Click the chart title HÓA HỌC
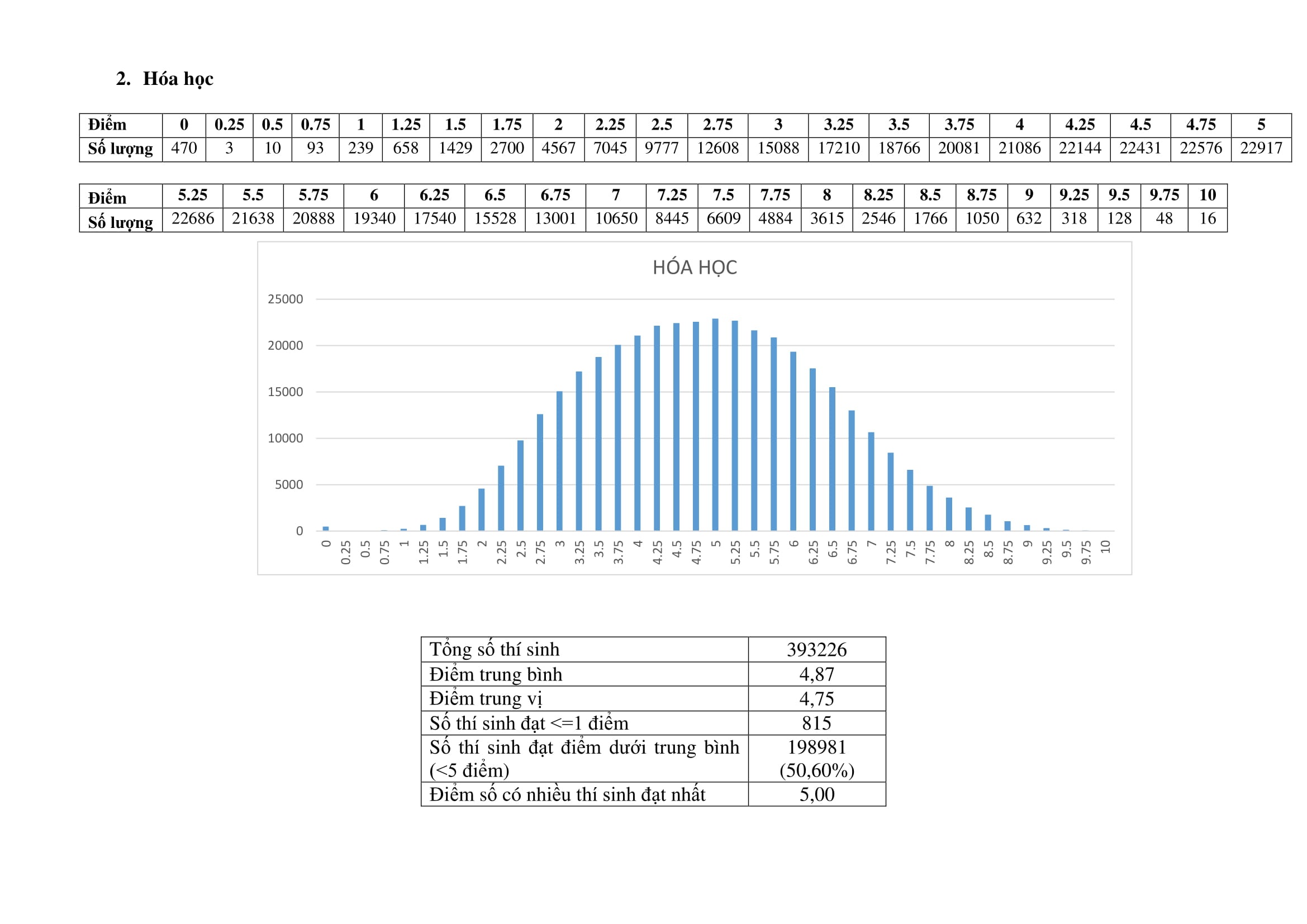The width and height of the screenshot is (1307, 924). click(x=695, y=268)
